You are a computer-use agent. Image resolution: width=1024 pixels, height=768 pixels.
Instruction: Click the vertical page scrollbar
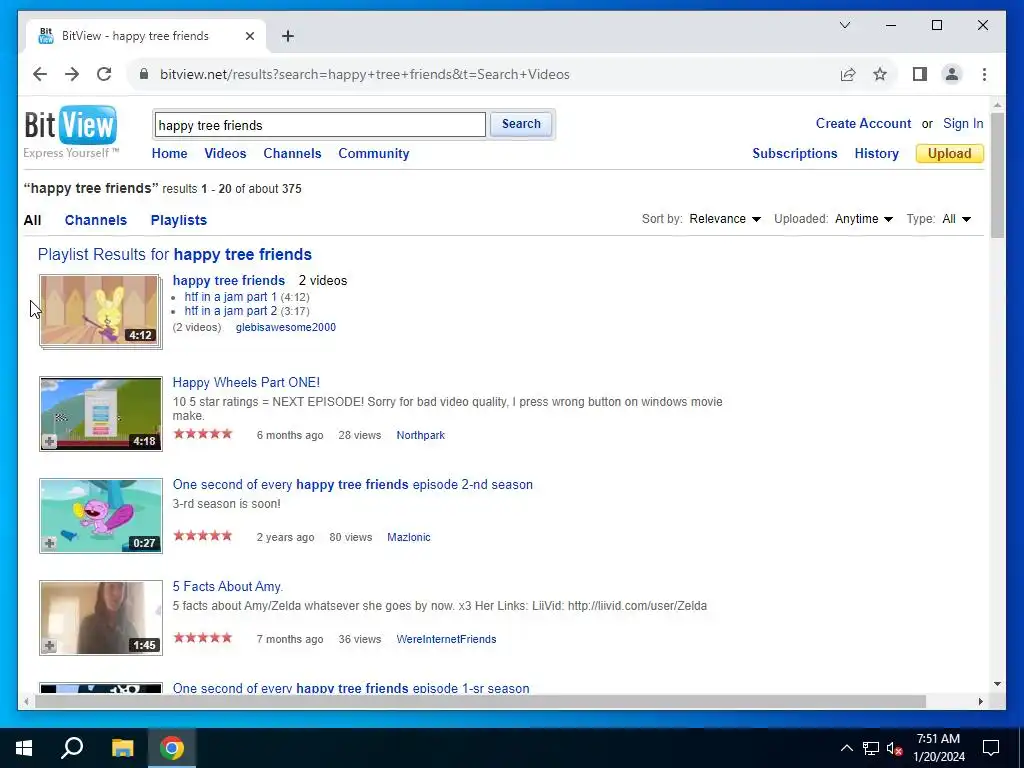tap(997, 175)
